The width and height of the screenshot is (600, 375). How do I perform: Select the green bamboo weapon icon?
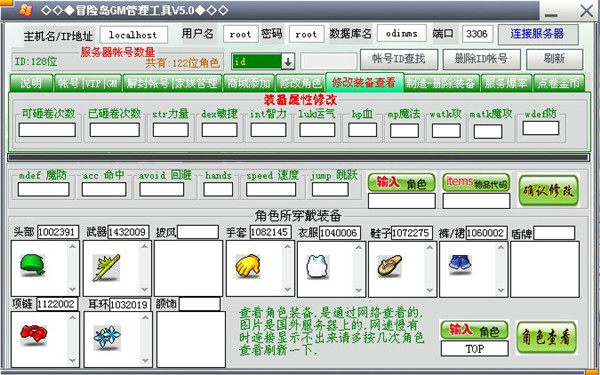pos(106,268)
